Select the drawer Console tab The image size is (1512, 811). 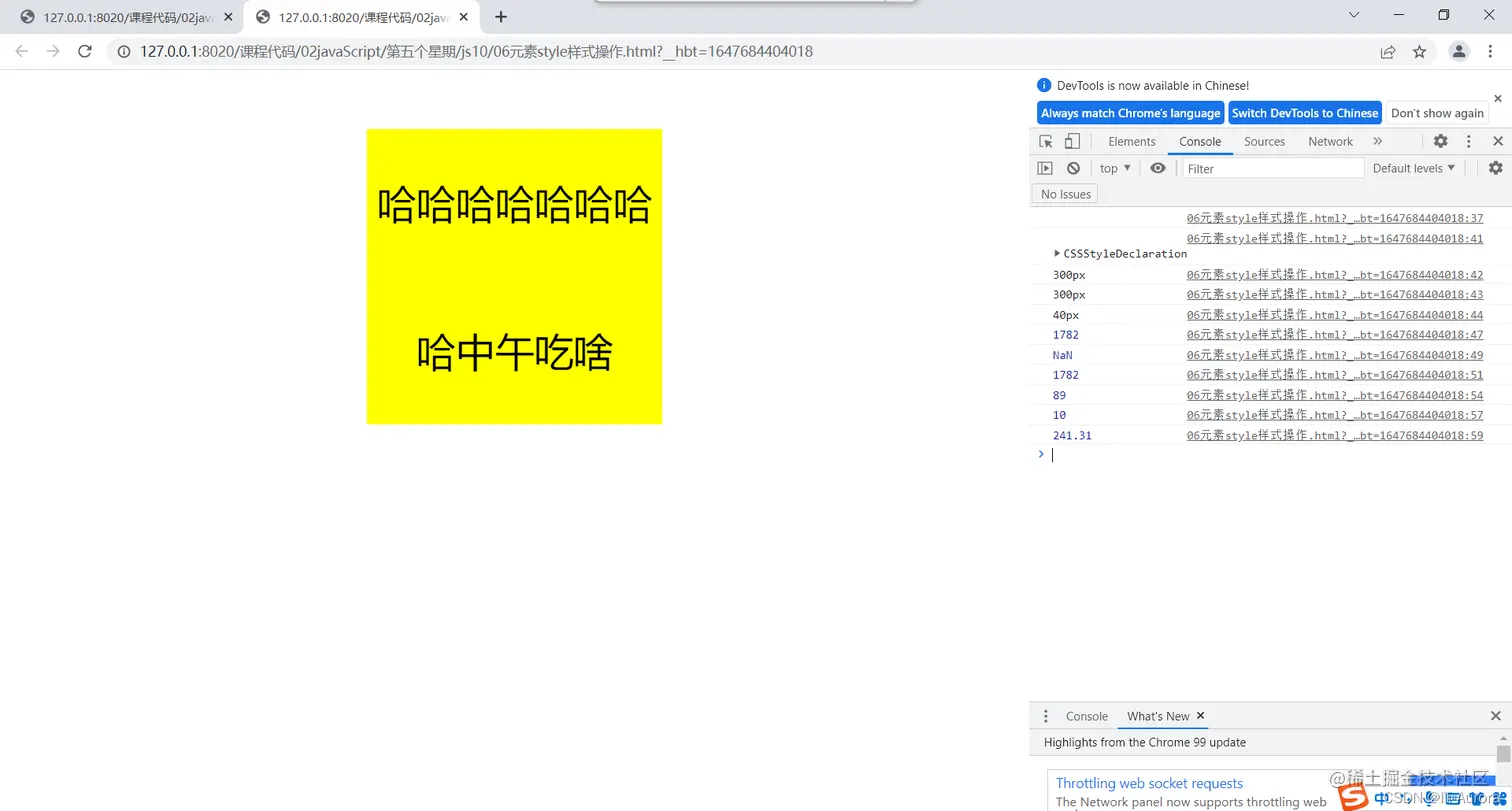click(x=1087, y=716)
